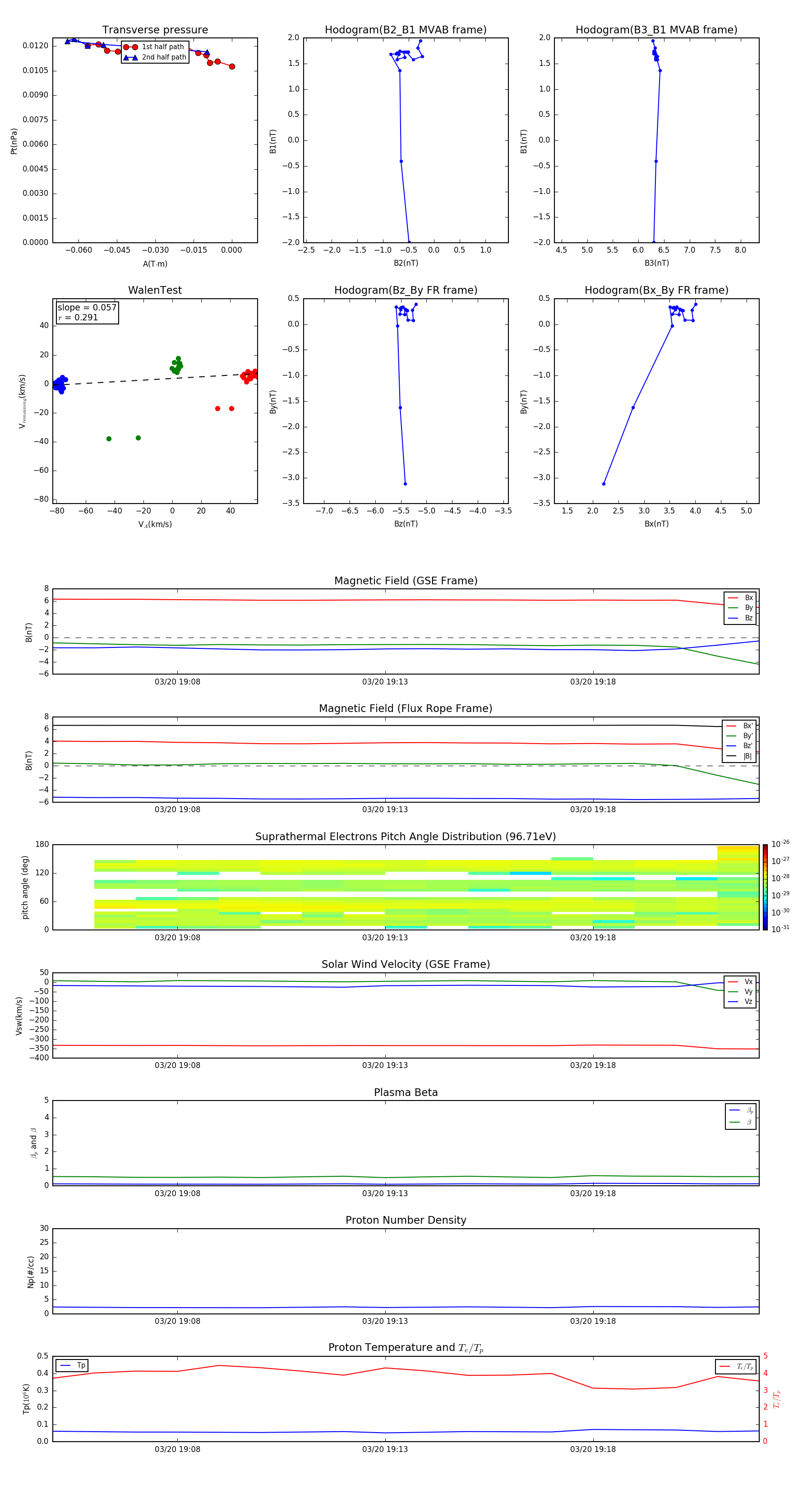Click the WalenTest plot title
This screenshot has width=812, height=1489.
[x=155, y=290]
